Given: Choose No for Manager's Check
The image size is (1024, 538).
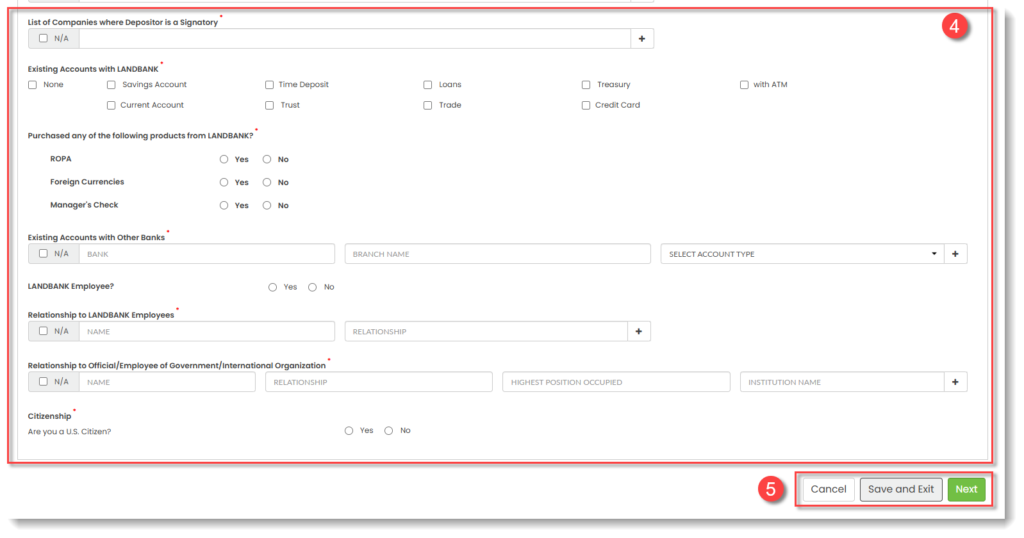Looking at the screenshot, I should point(266,206).
